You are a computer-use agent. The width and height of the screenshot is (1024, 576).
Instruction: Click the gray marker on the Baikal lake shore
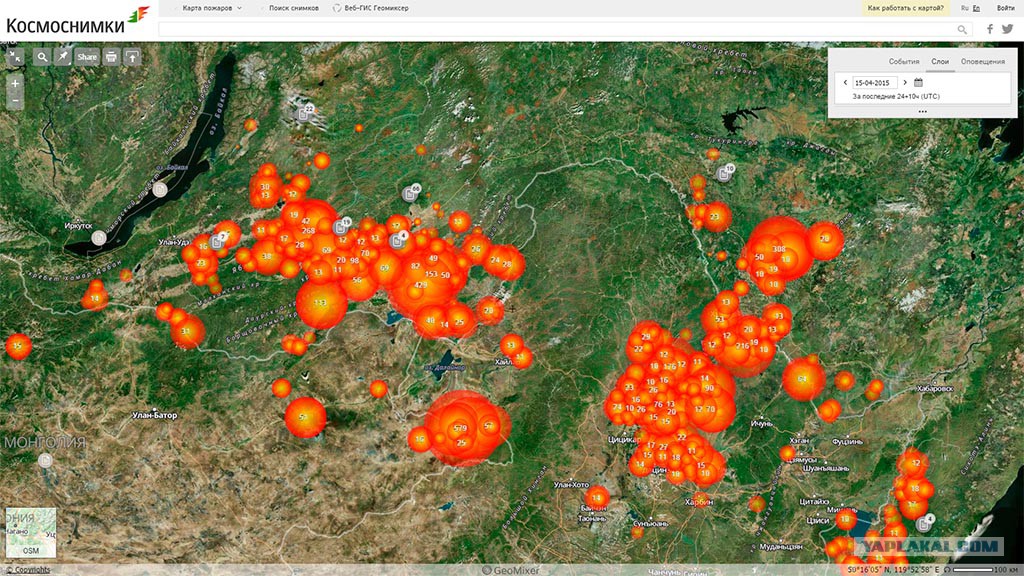[x=160, y=190]
